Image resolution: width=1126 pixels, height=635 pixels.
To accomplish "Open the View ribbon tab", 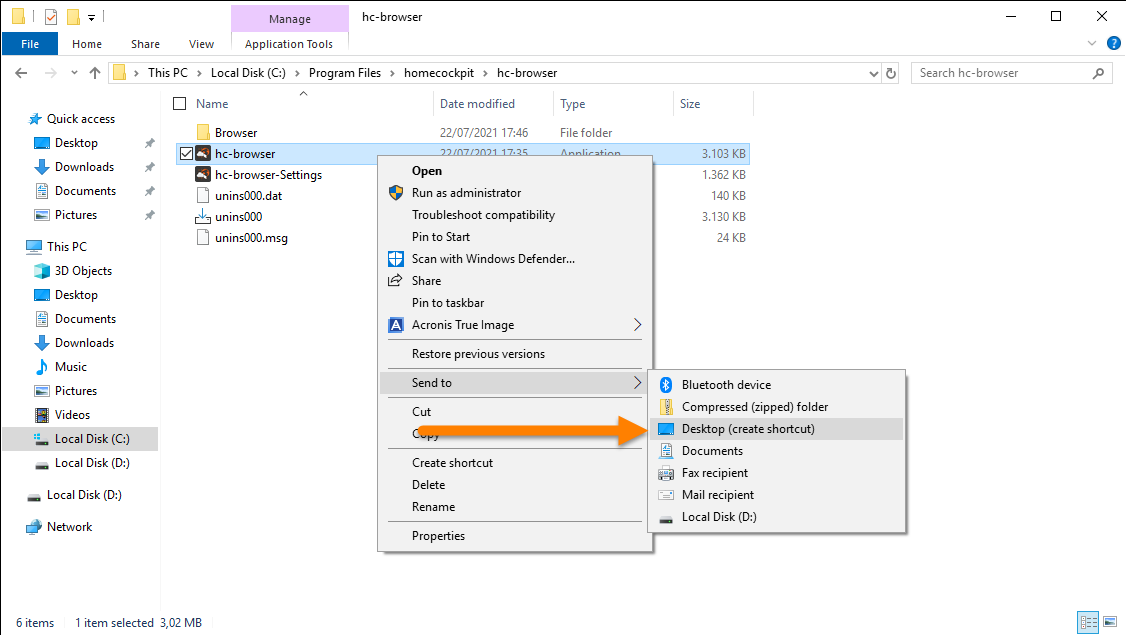I will [201, 44].
